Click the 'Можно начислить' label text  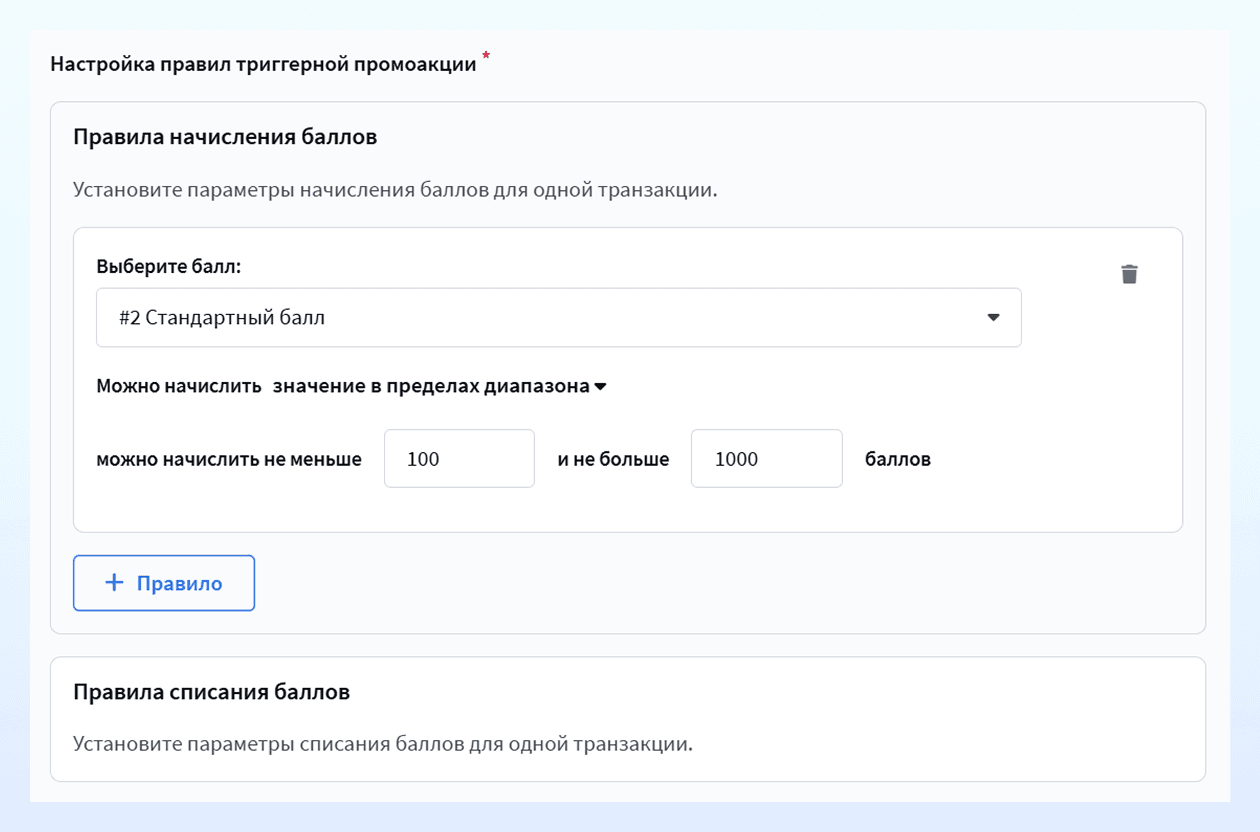click(x=179, y=386)
